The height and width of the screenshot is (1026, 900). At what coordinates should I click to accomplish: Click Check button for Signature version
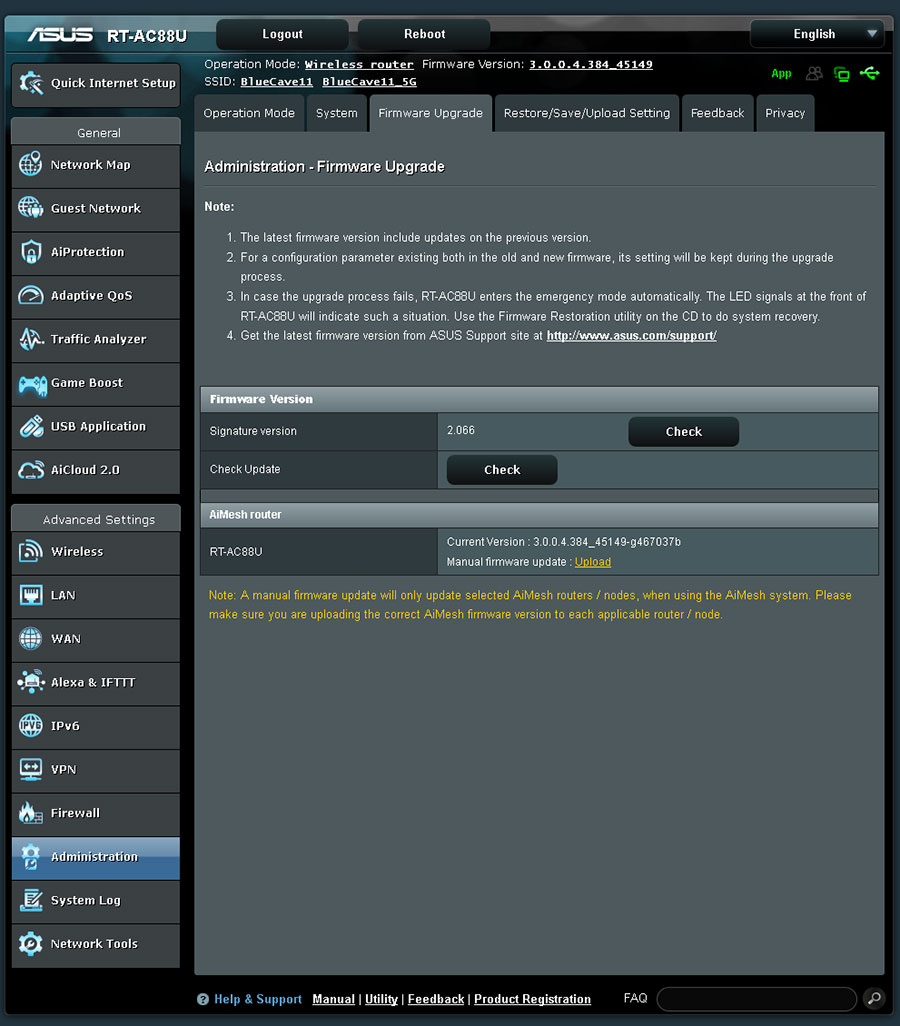[x=684, y=432]
